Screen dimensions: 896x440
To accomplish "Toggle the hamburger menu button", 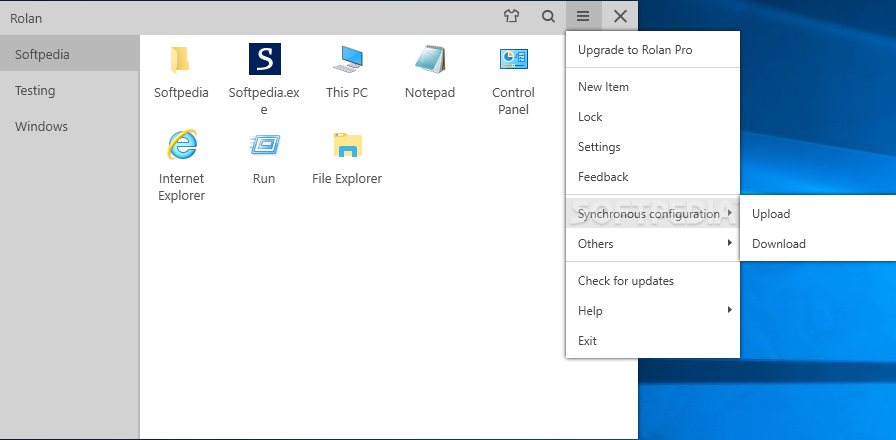I will [x=583, y=17].
